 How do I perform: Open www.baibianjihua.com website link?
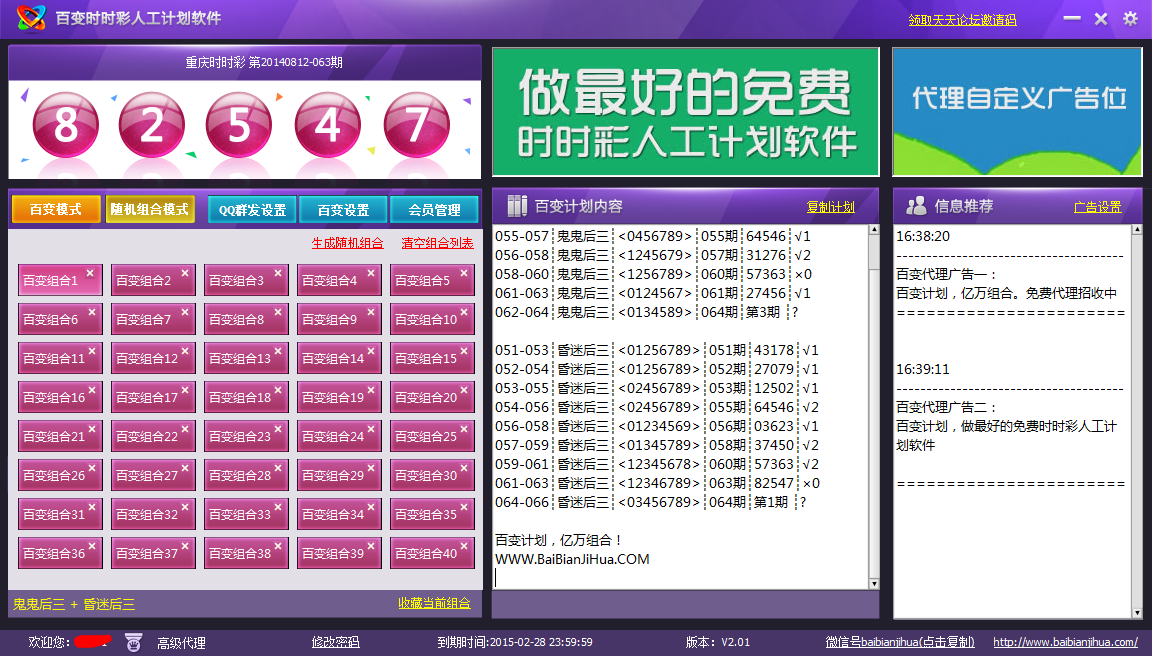click(x=1065, y=642)
